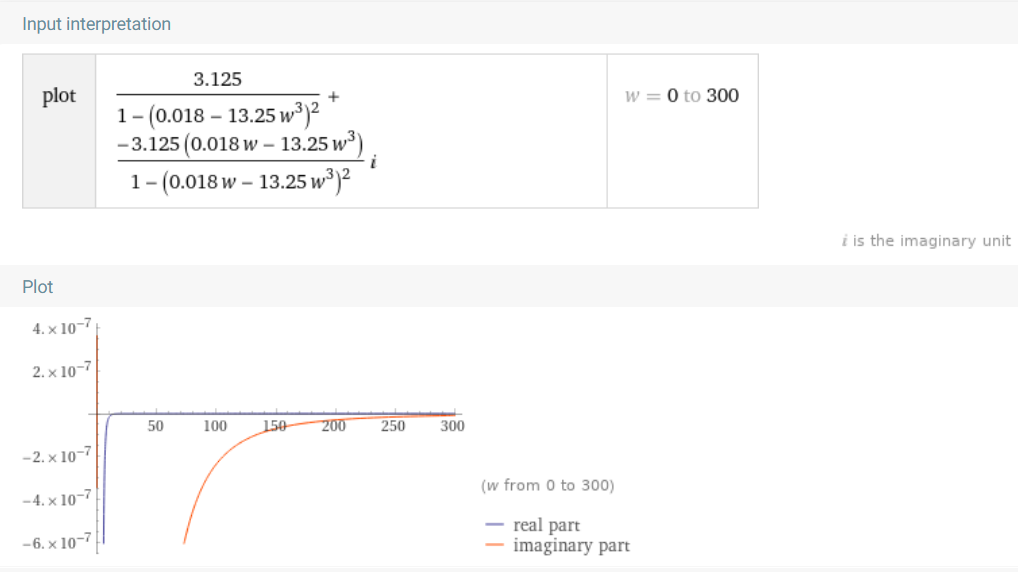Screen dimensions: 1018x572
Task: Click the 3.125 numerator of the real term
Action: [217, 79]
